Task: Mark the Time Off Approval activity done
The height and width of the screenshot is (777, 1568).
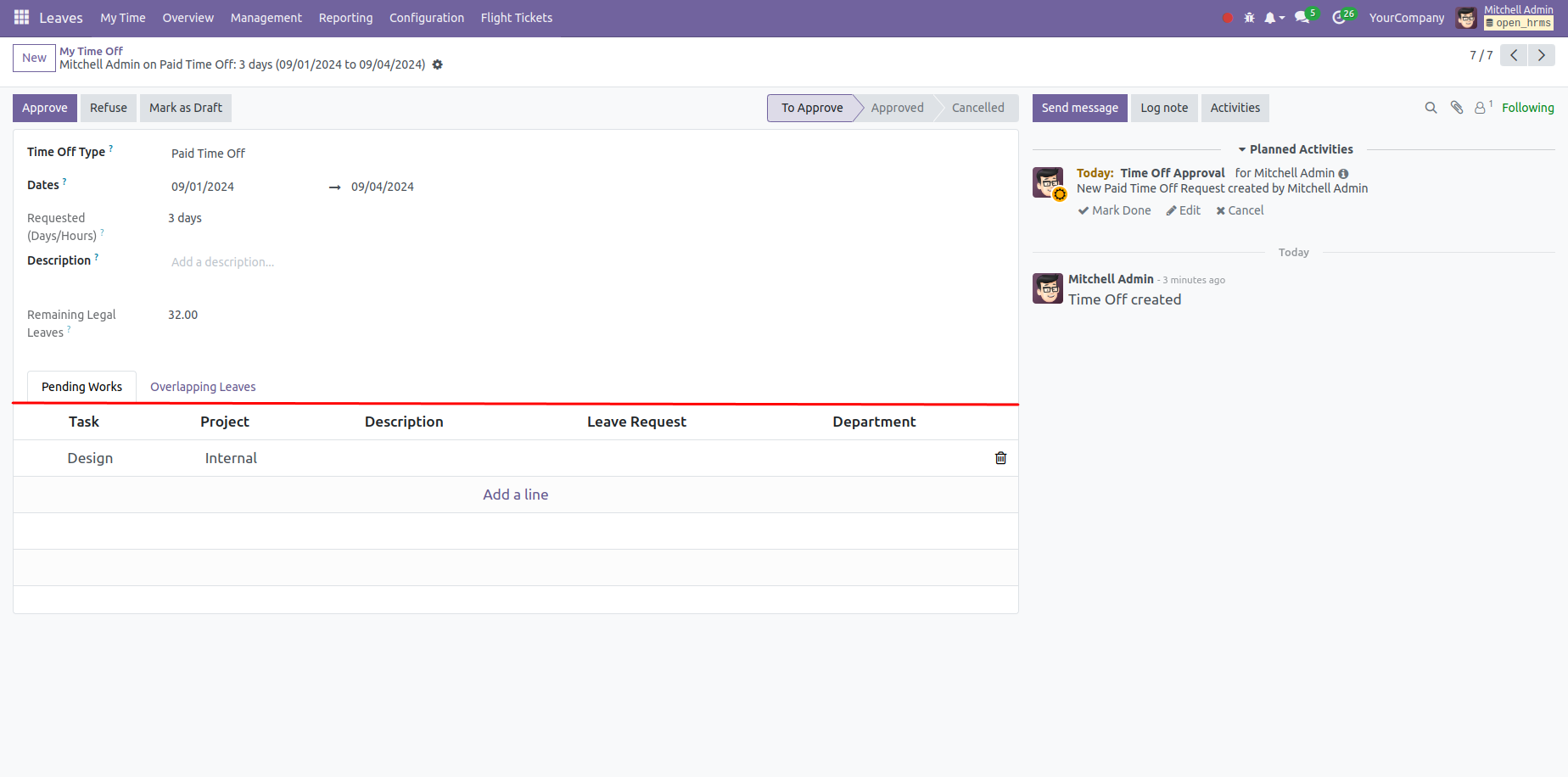Action: [1114, 210]
